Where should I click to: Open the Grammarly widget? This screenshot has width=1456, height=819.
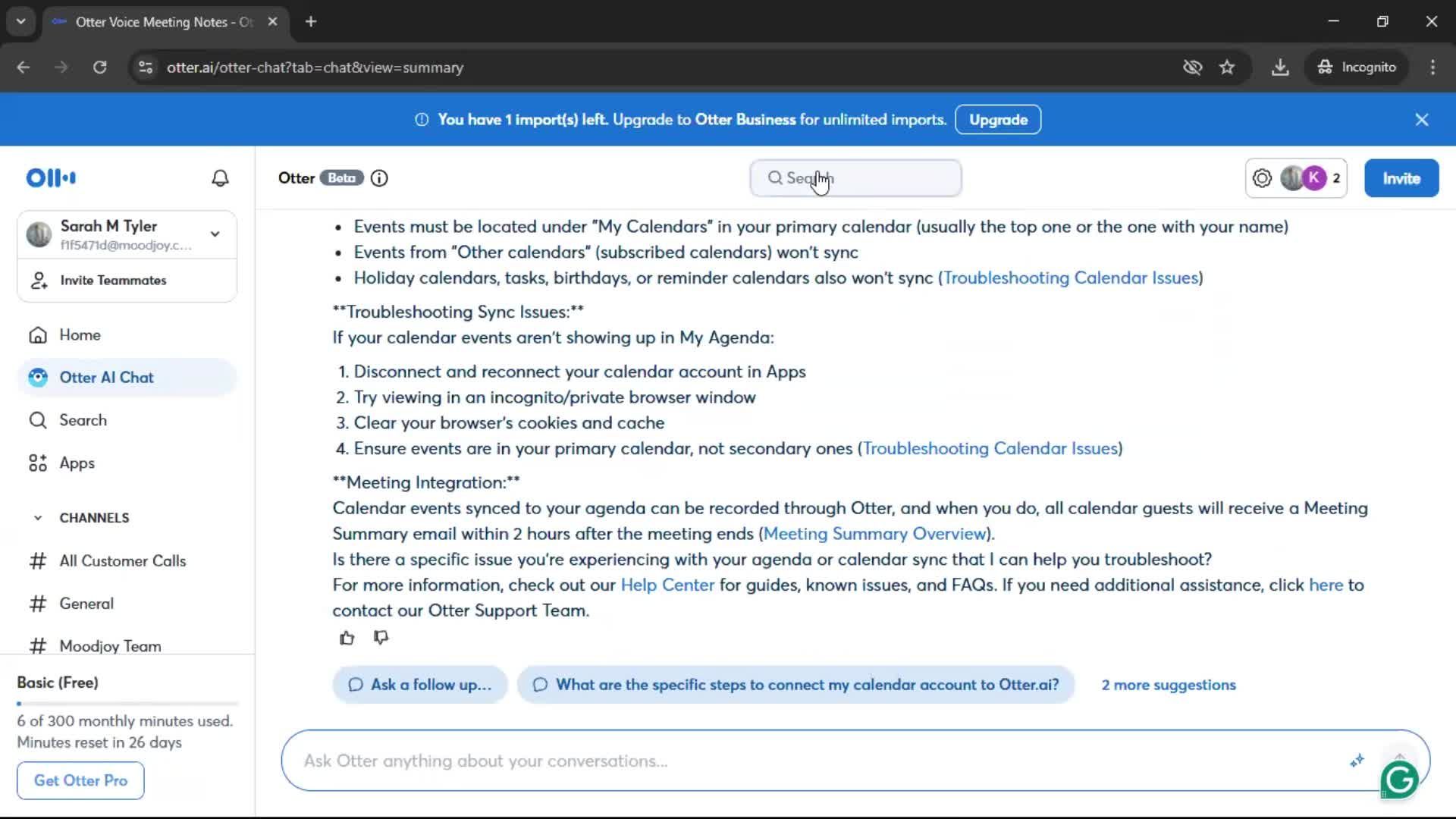point(1400,779)
